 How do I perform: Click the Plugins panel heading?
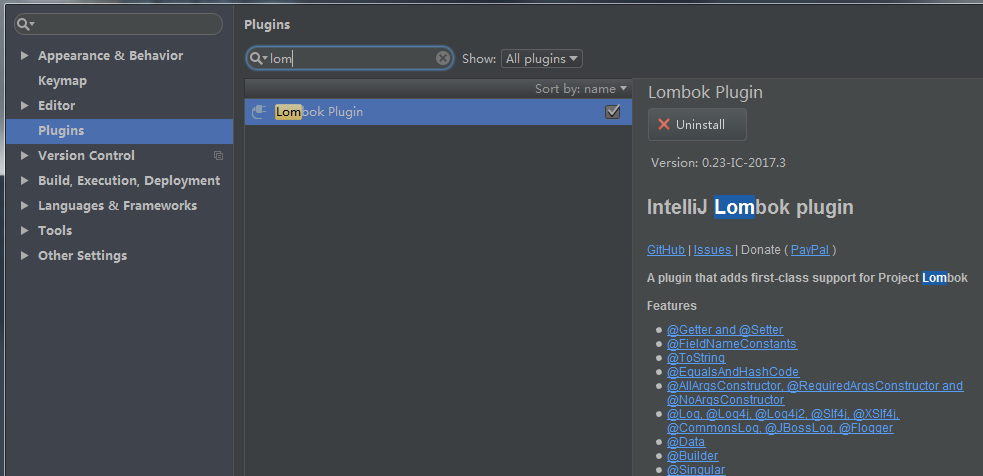267,25
